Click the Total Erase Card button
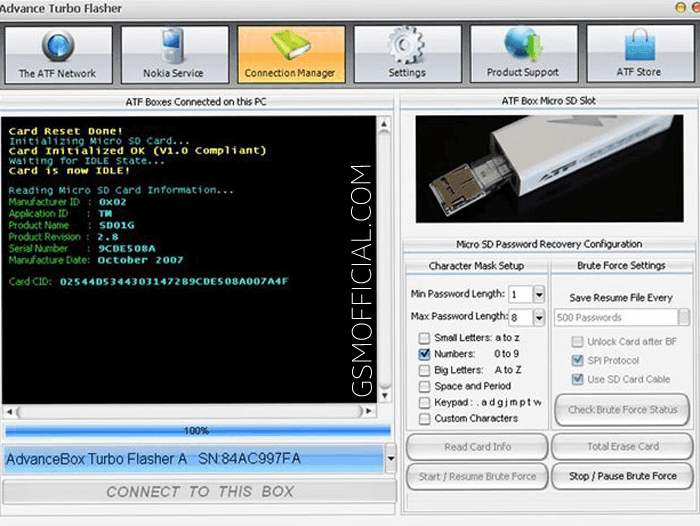The height and width of the screenshot is (526, 700). tap(620, 446)
